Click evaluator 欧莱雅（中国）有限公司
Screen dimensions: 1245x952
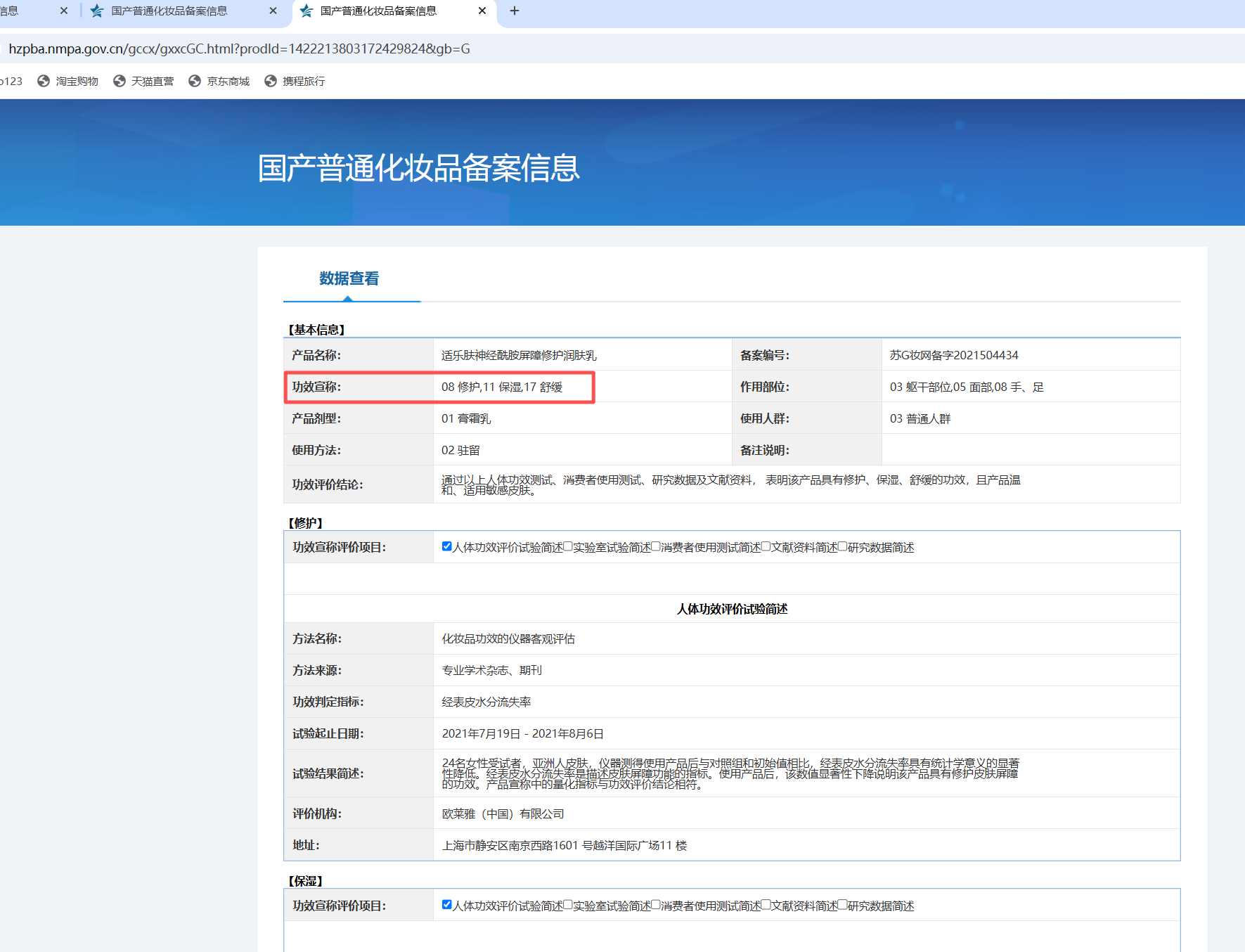(503, 814)
